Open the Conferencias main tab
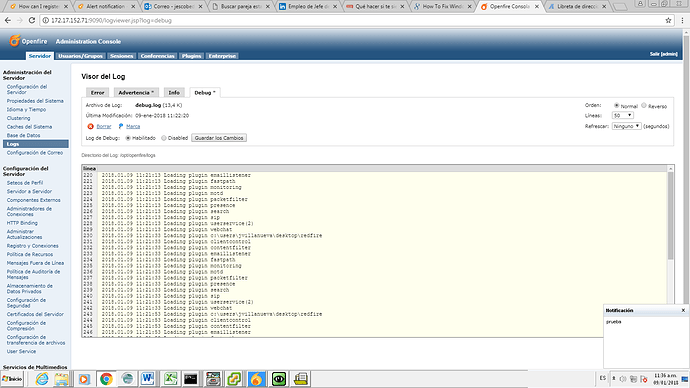690x388 pixels. pyautogui.click(x=158, y=56)
